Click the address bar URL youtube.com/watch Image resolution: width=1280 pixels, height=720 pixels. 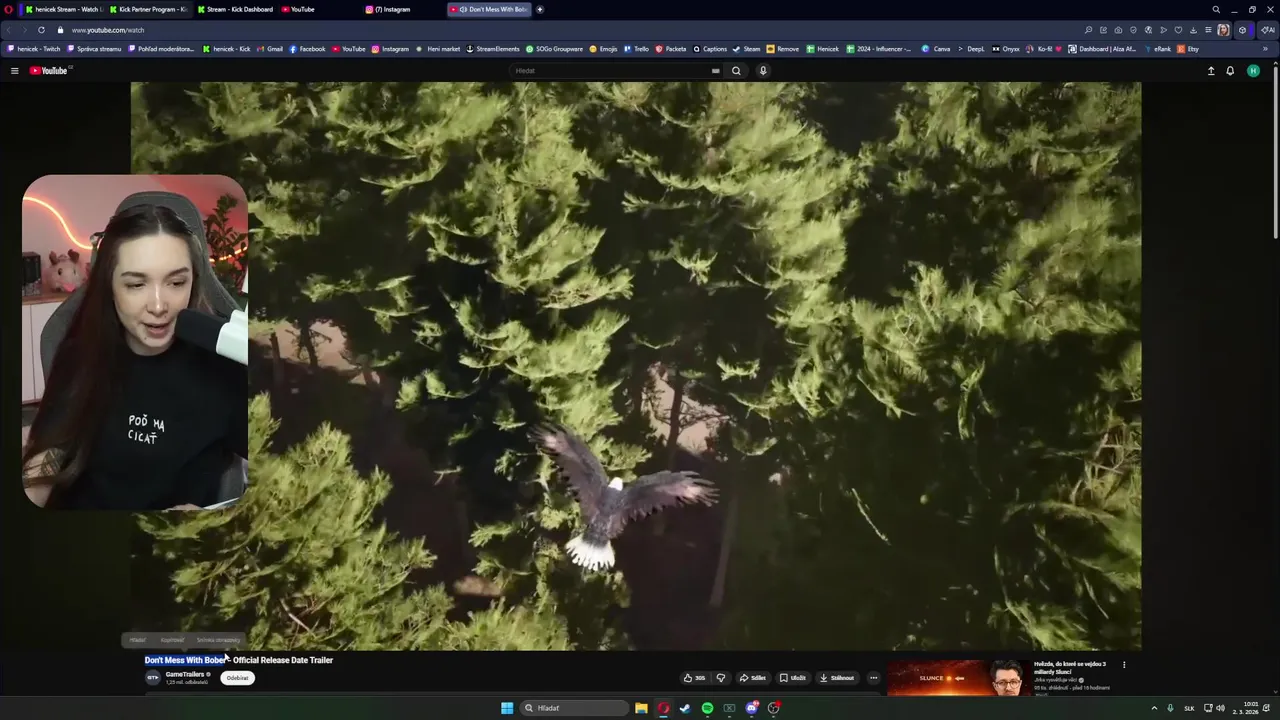(x=108, y=30)
